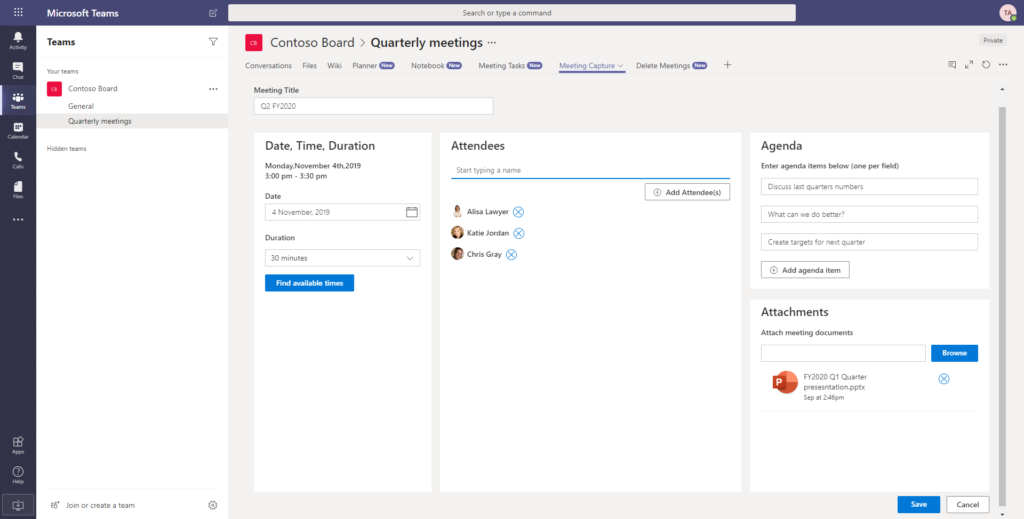Click the Date field showing 4 November, 2019
The width and height of the screenshot is (1024, 519).
(x=342, y=212)
